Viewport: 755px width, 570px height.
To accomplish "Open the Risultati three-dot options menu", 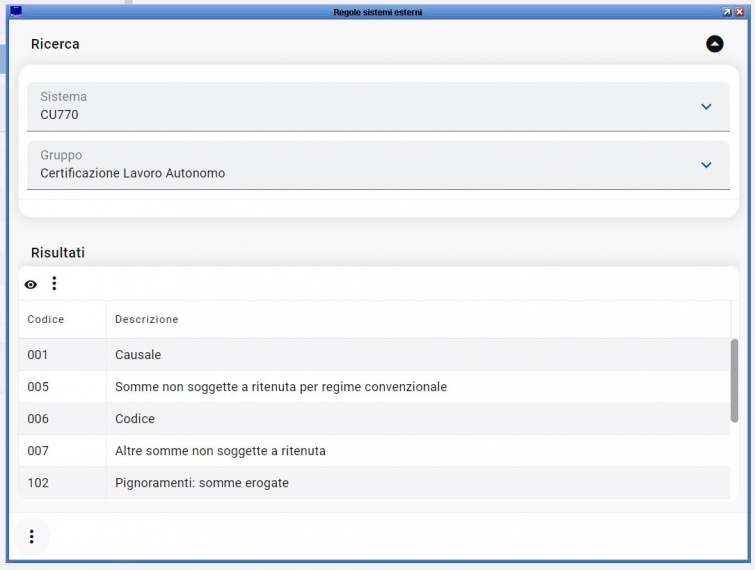I will coord(54,284).
